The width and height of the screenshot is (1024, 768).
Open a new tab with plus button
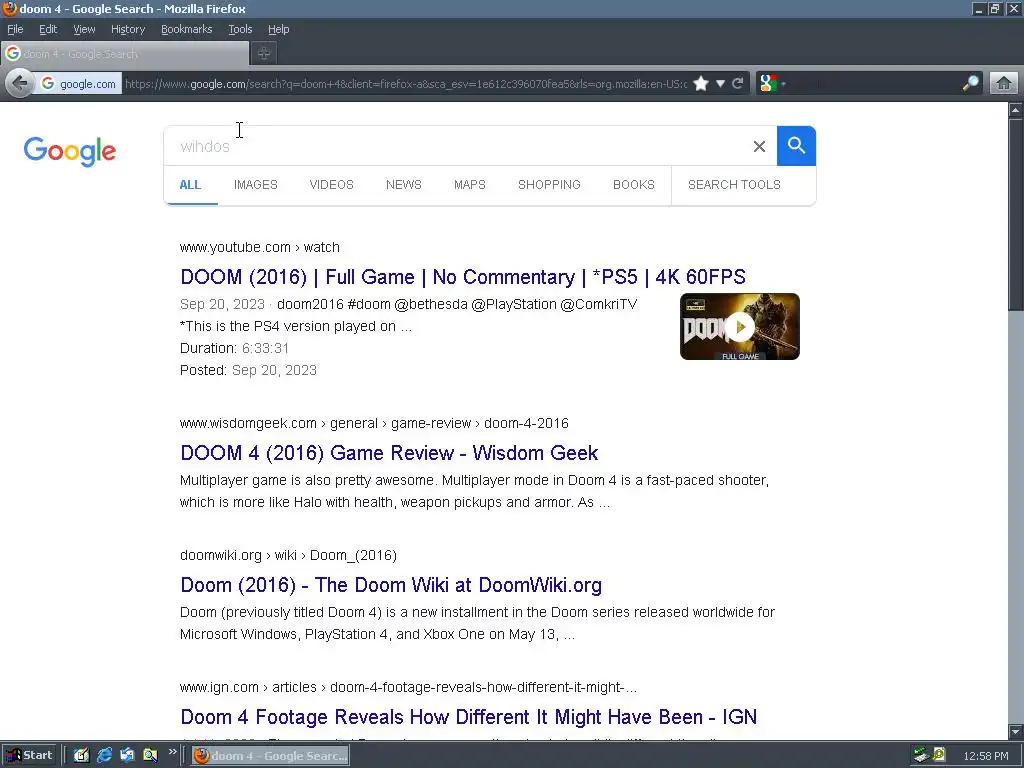(x=264, y=54)
